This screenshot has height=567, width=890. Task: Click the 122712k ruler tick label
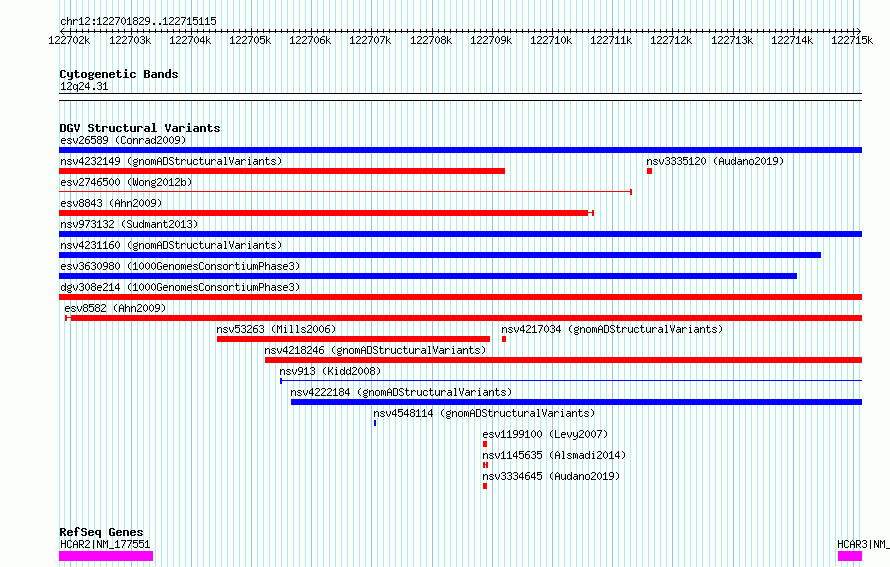[671, 40]
